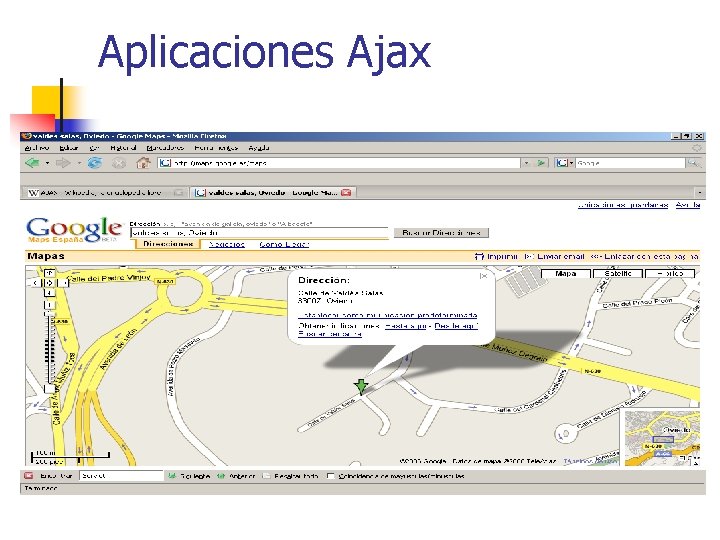The width and height of the screenshot is (720, 540).
Task: Switch map view to Satélite
Action: [618, 274]
